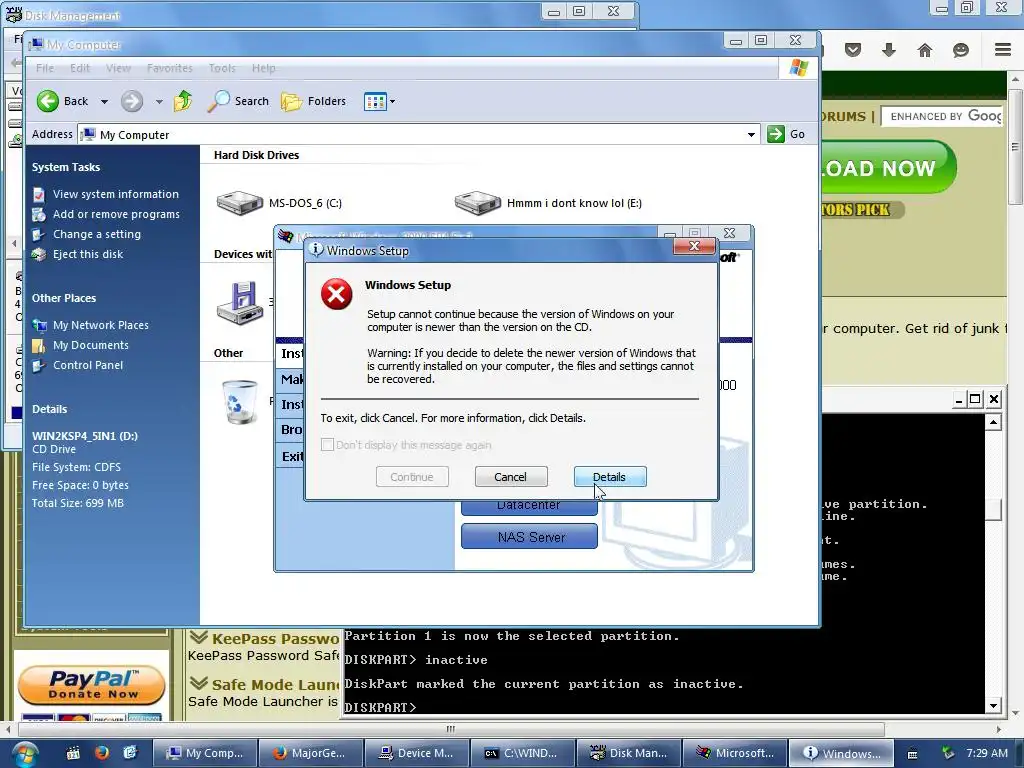Switch to Device Manager taskbar button
This screenshot has height=768, width=1024.
click(416, 753)
